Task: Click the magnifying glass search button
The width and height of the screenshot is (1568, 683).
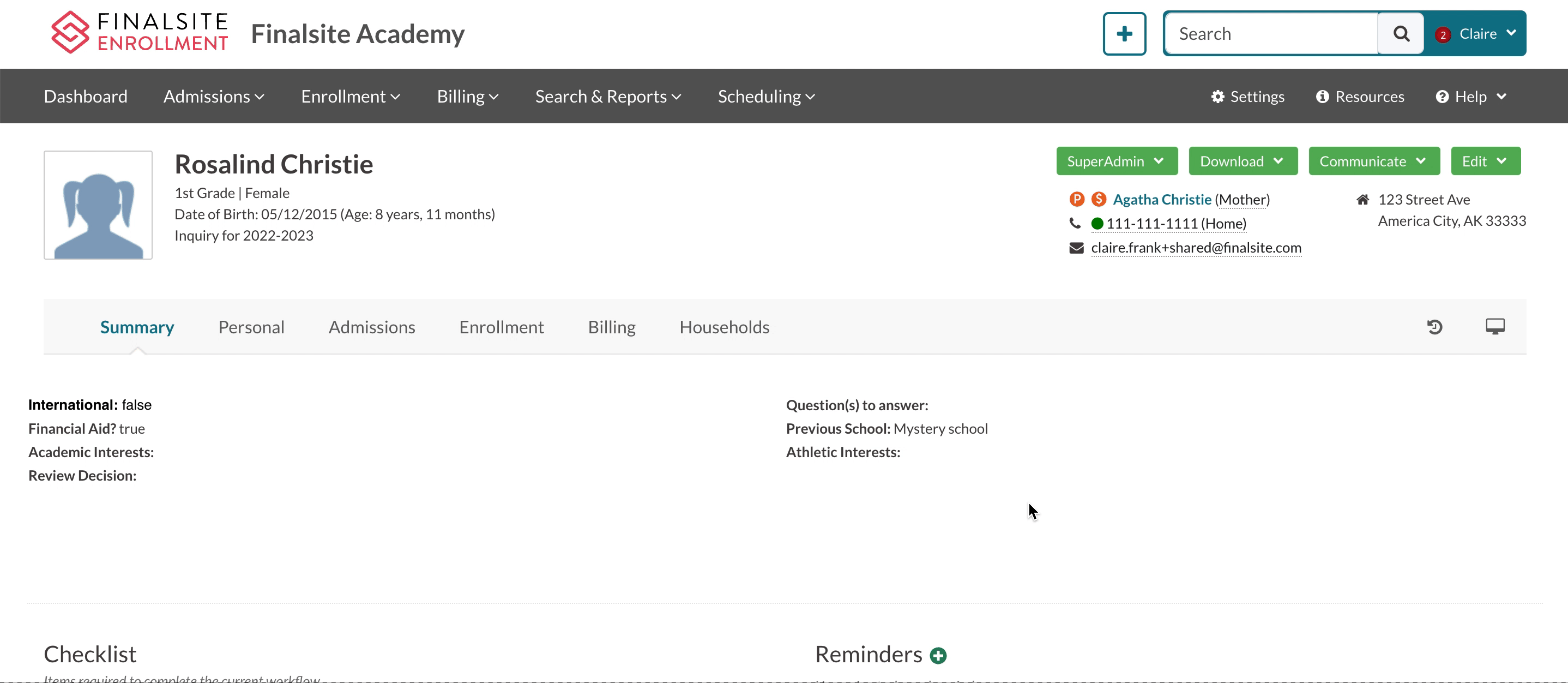Action: coord(1401,33)
